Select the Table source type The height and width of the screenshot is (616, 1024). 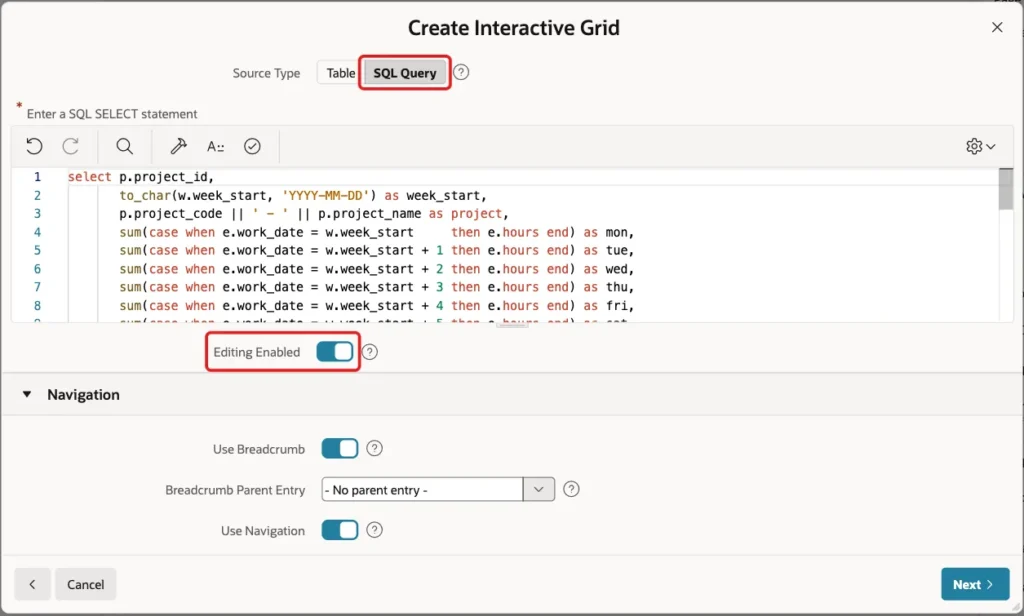click(340, 73)
